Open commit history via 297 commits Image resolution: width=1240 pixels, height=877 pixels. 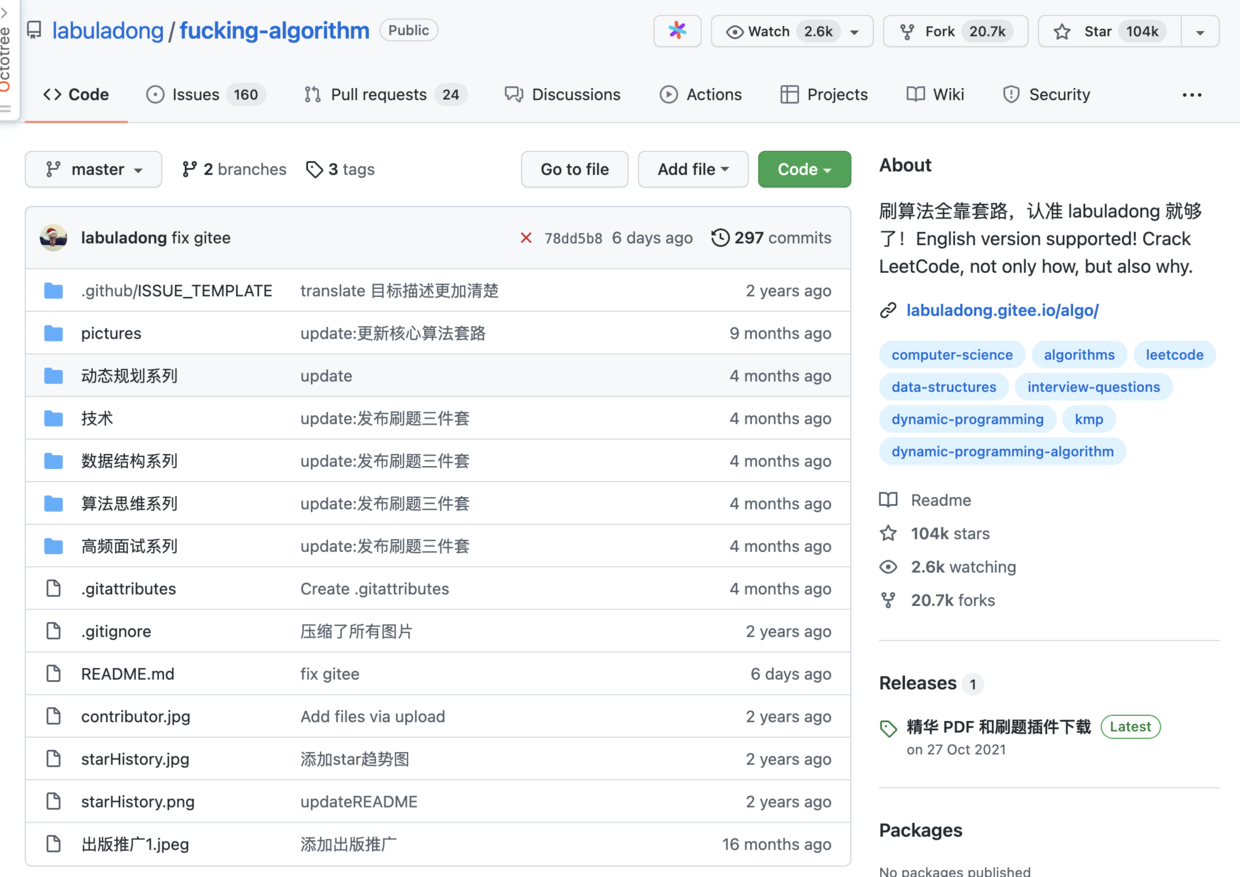(x=771, y=238)
